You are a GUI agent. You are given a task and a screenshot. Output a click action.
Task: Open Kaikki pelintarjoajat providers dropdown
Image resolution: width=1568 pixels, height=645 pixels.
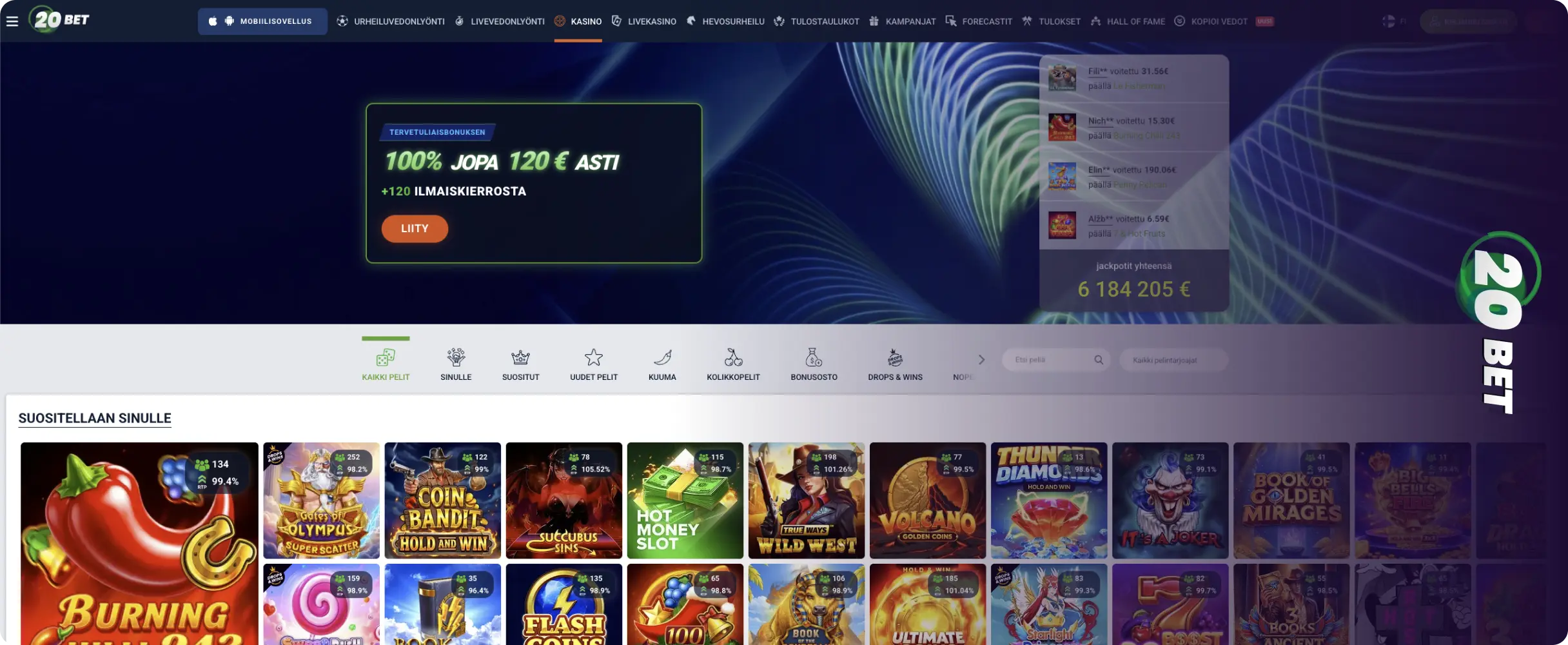click(1173, 360)
